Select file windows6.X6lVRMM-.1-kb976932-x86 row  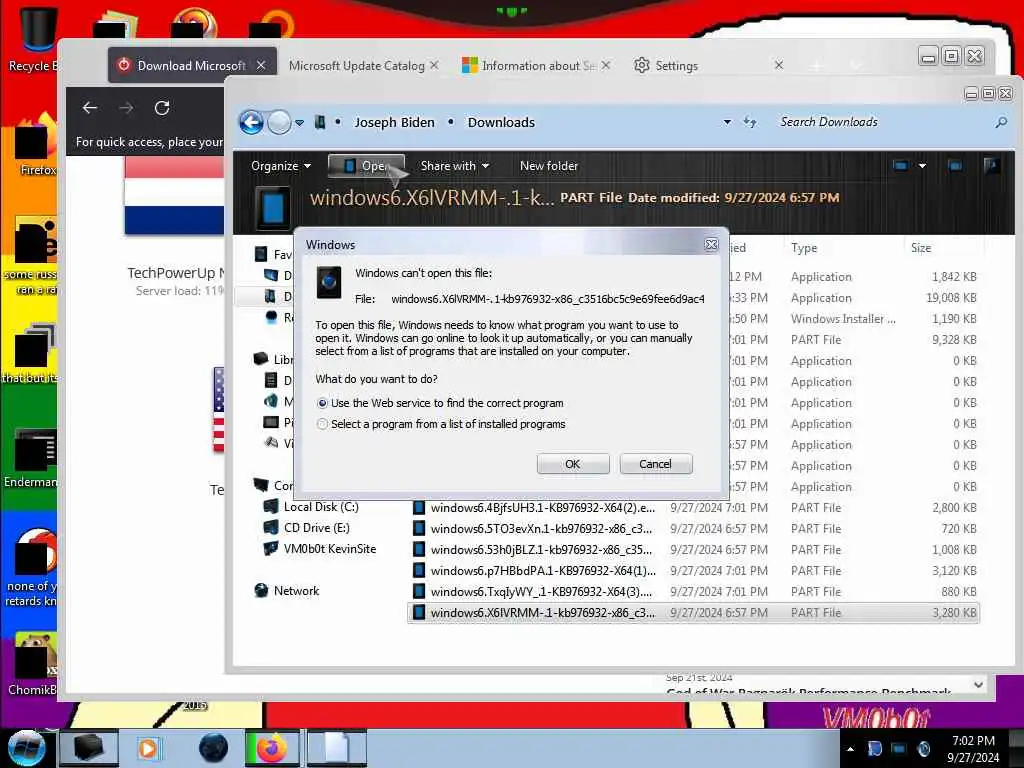point(693,612)
